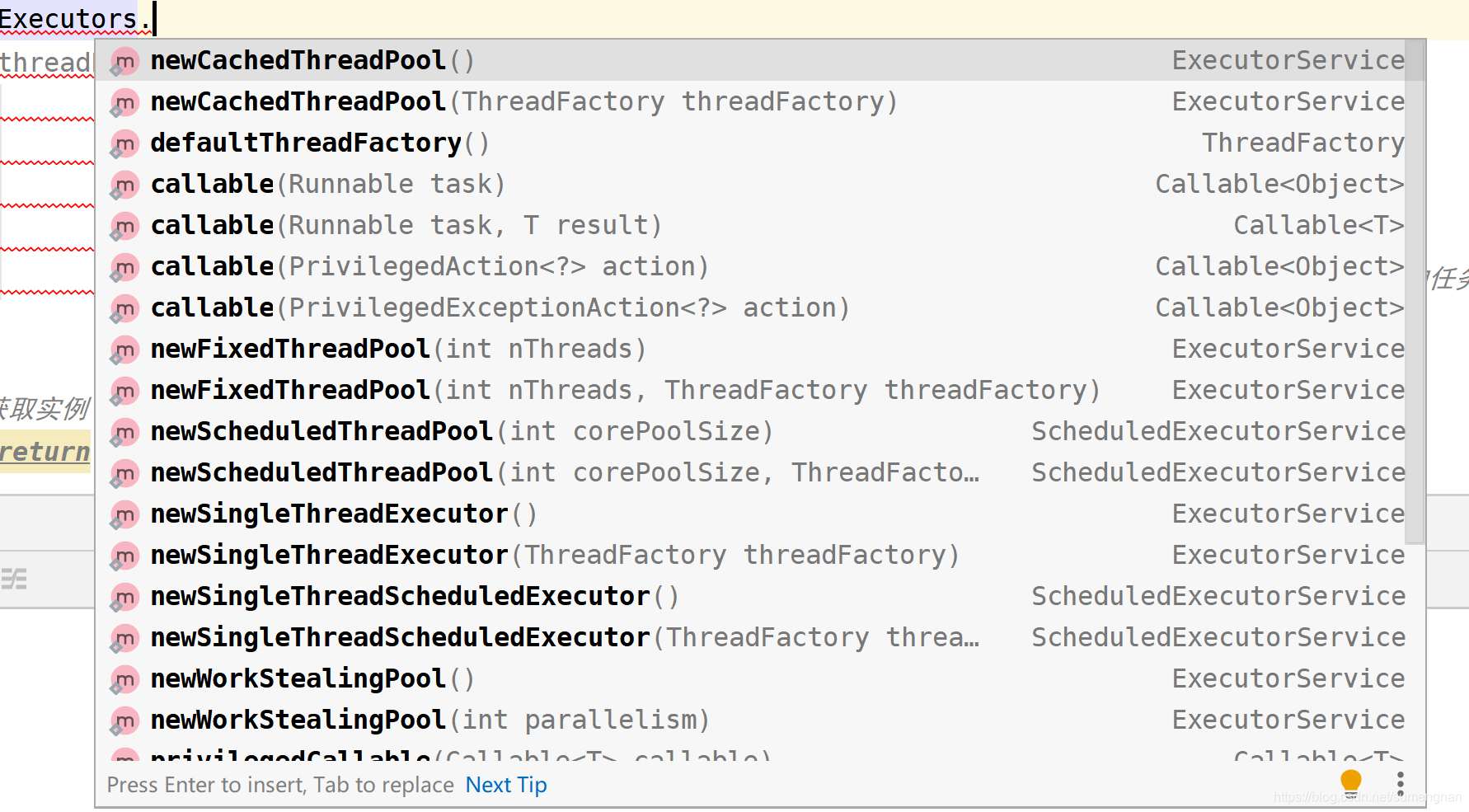The height and width of the screenshot is (812, 1469).
Task: Select newSingleThreadExecutor(ThreadFactory threadFactory) suggestion
Action: (552, 554)
